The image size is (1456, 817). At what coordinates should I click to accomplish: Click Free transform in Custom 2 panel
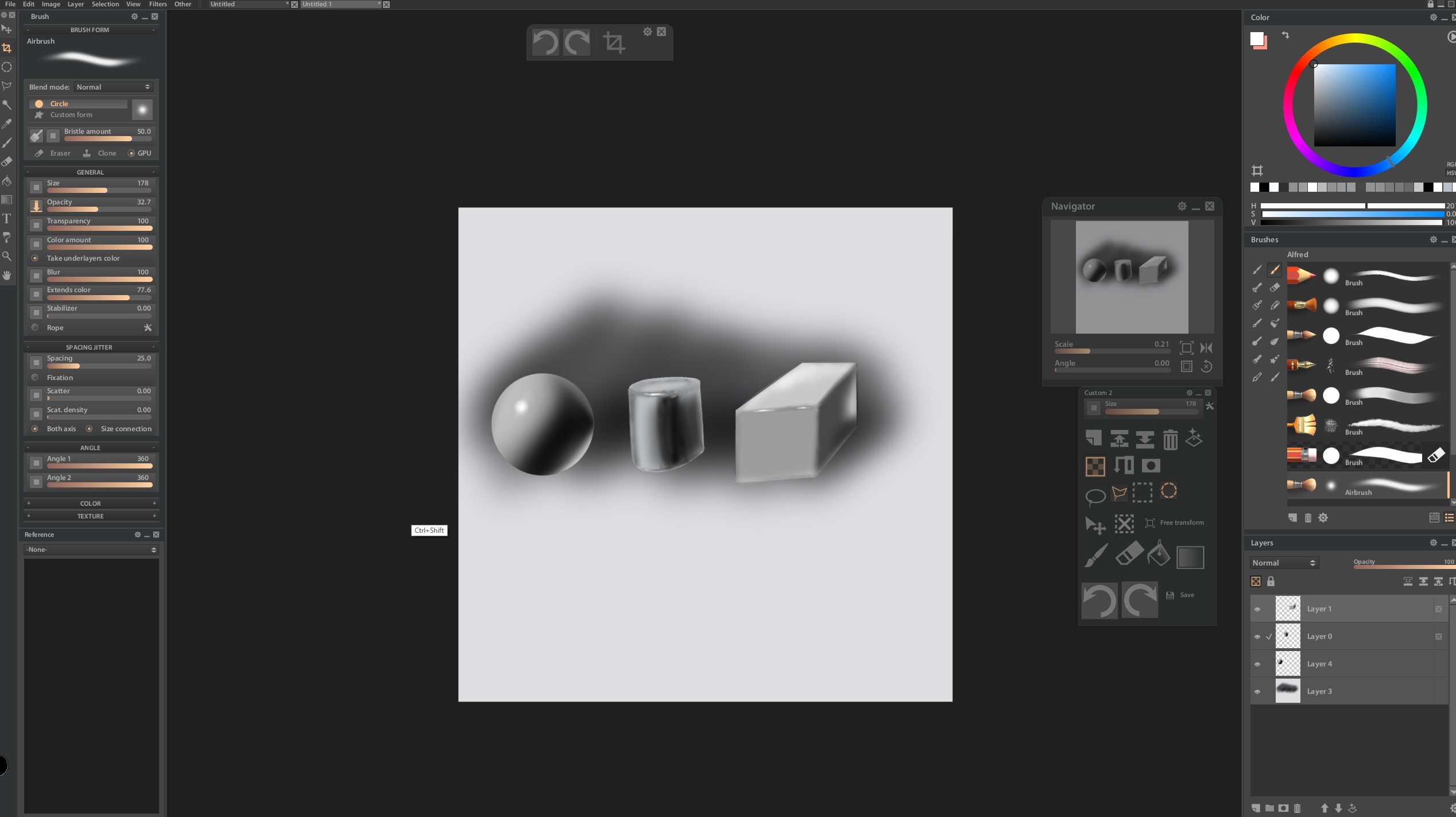(1181, 523)
